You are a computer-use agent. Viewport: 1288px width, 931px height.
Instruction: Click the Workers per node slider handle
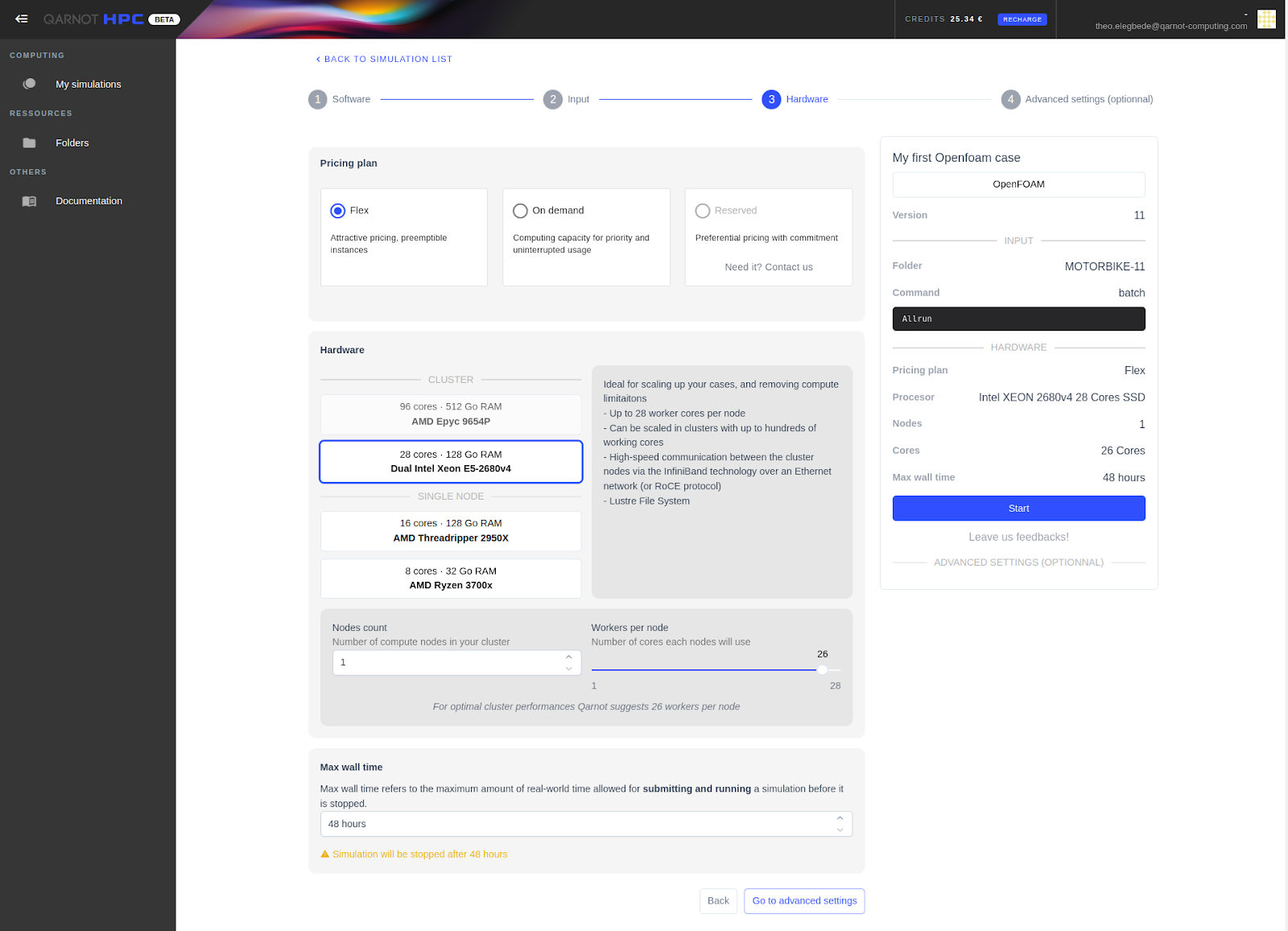coord(822,669)
